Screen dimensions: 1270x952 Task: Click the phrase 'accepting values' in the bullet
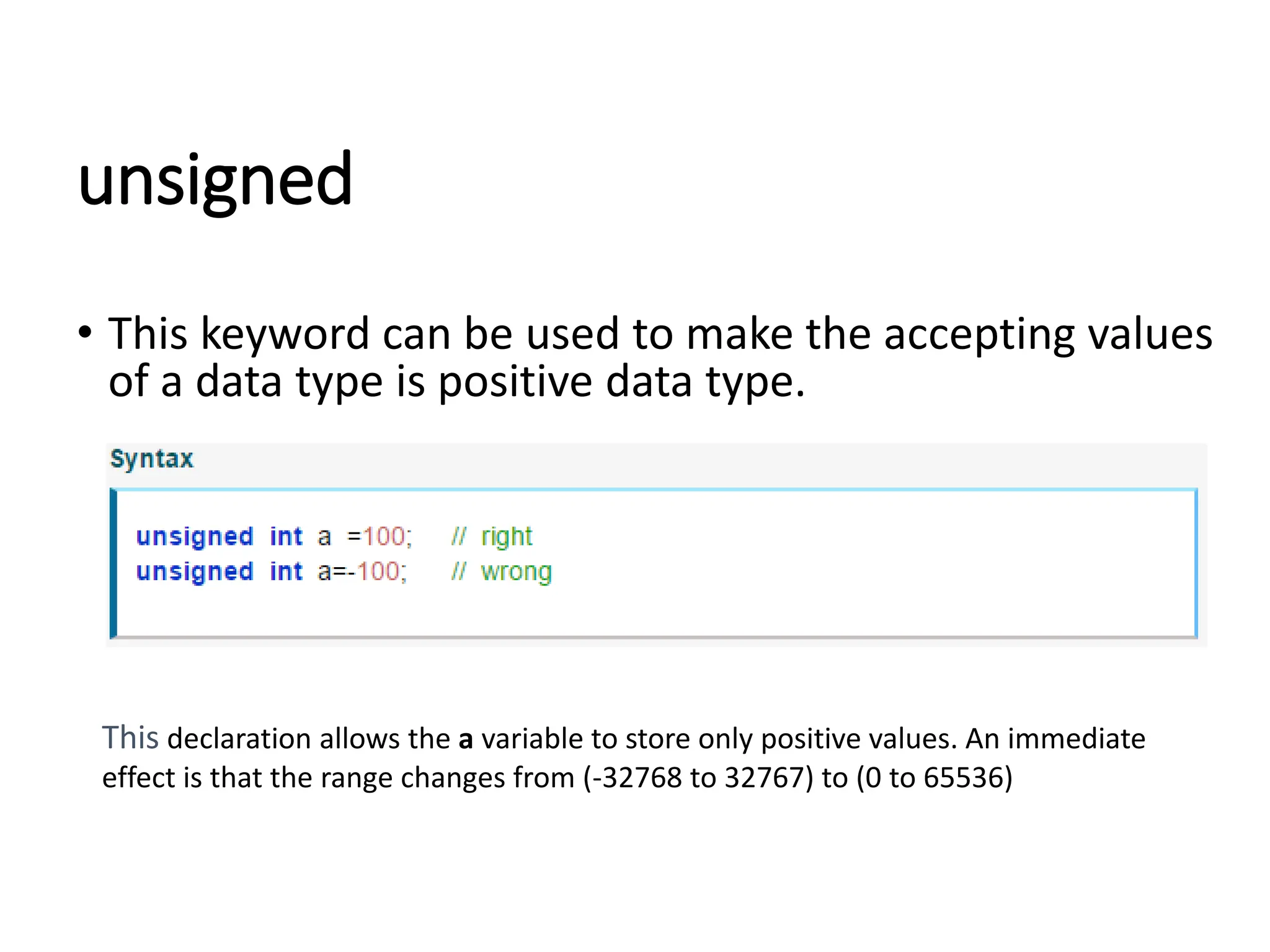(1048, 335)
